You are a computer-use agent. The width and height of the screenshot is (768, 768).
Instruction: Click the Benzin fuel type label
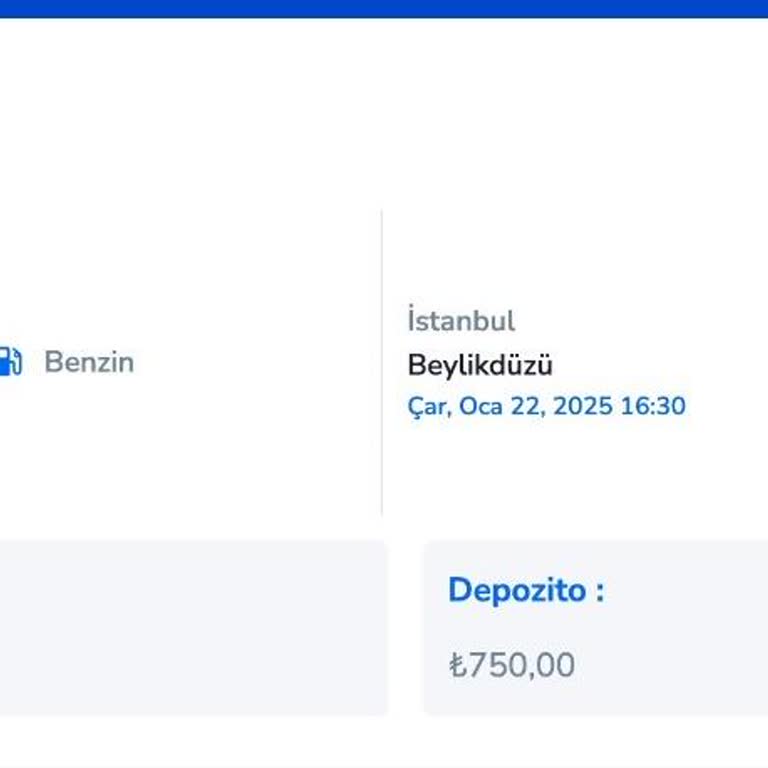(x=89, y=362)
